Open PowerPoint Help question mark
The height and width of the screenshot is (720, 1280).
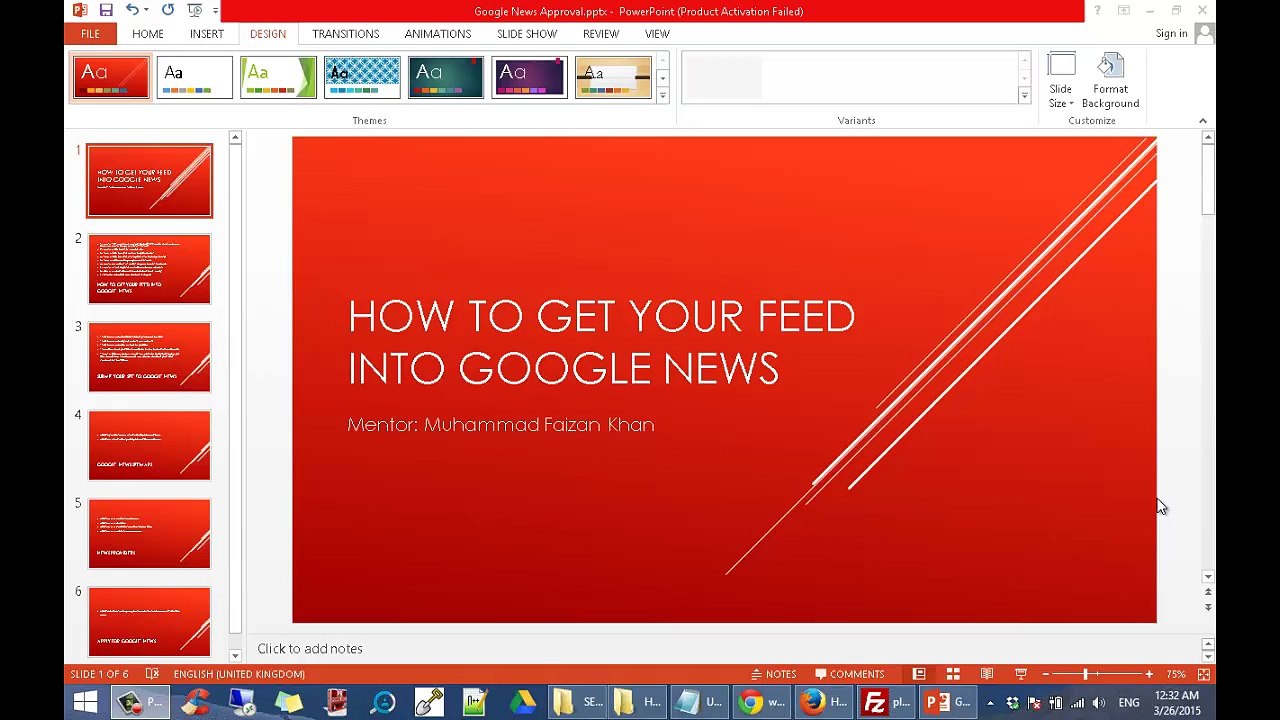(1097, 11)
